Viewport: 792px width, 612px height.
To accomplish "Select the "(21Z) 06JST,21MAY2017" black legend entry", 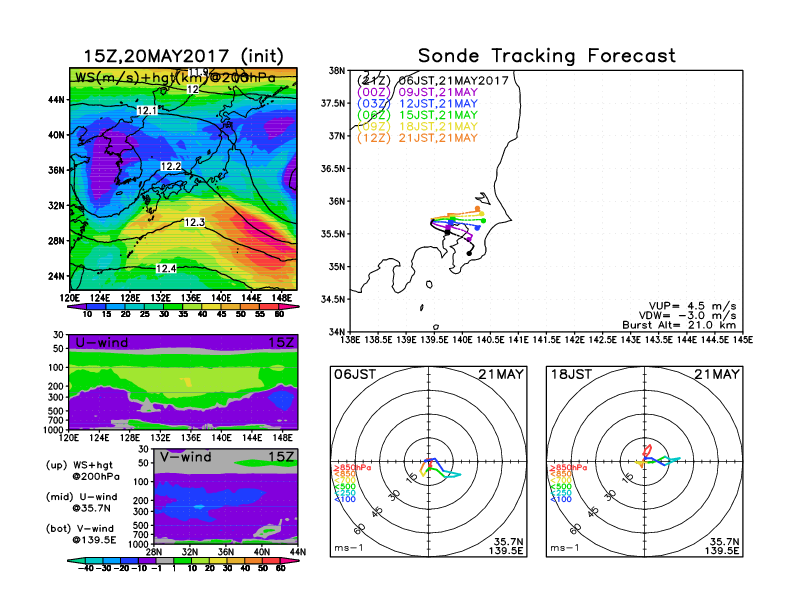I will point(432,80).
